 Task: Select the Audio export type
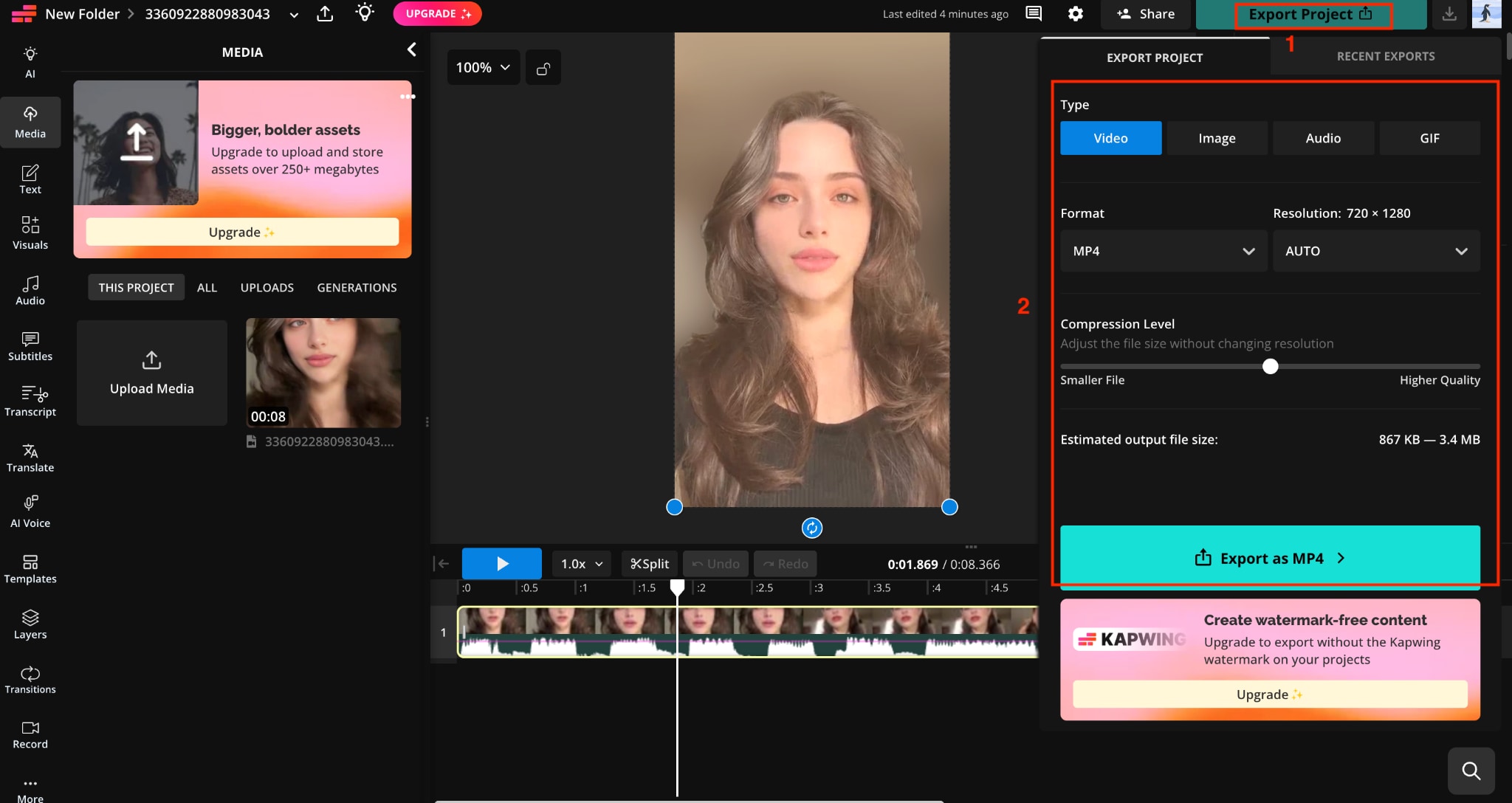point(1323,138)
